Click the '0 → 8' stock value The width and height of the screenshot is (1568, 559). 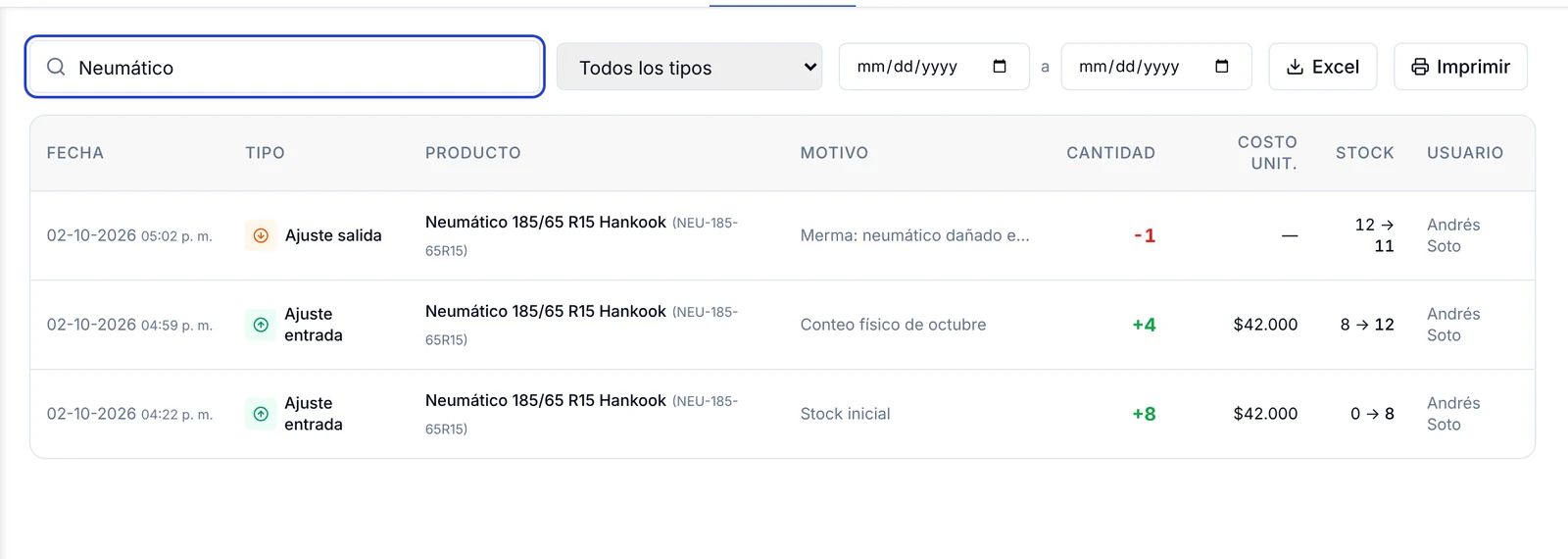pyautogui.click(x=1372, y=414)
